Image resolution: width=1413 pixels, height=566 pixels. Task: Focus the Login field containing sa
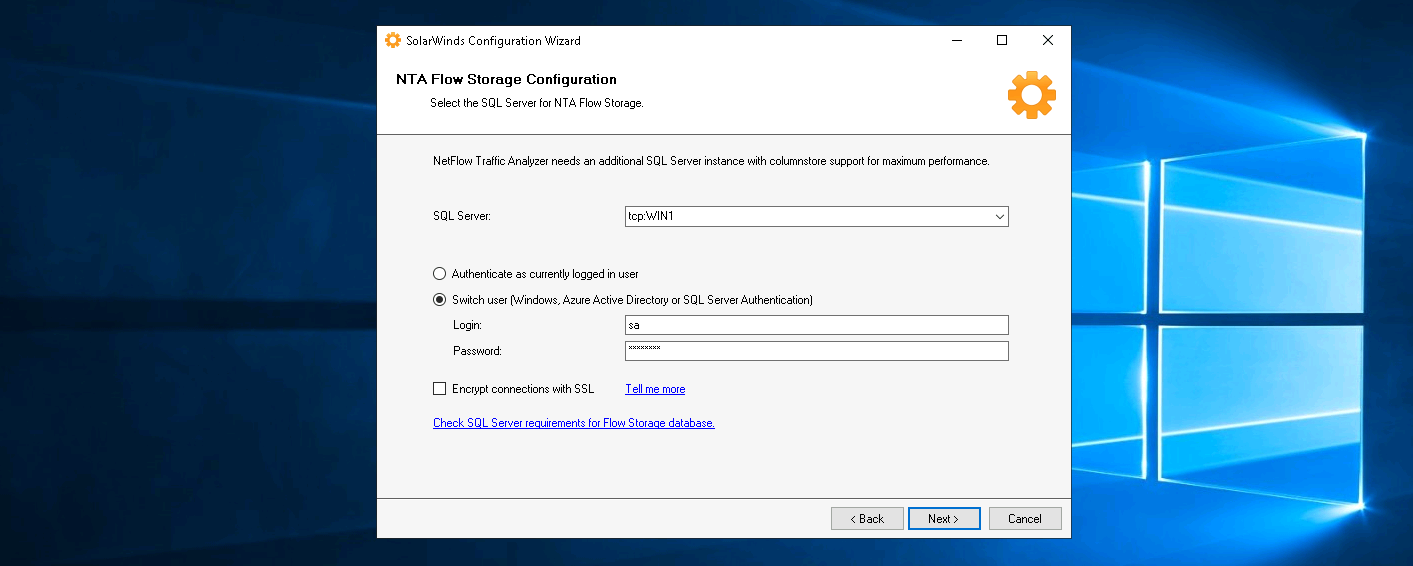(815, 325)
